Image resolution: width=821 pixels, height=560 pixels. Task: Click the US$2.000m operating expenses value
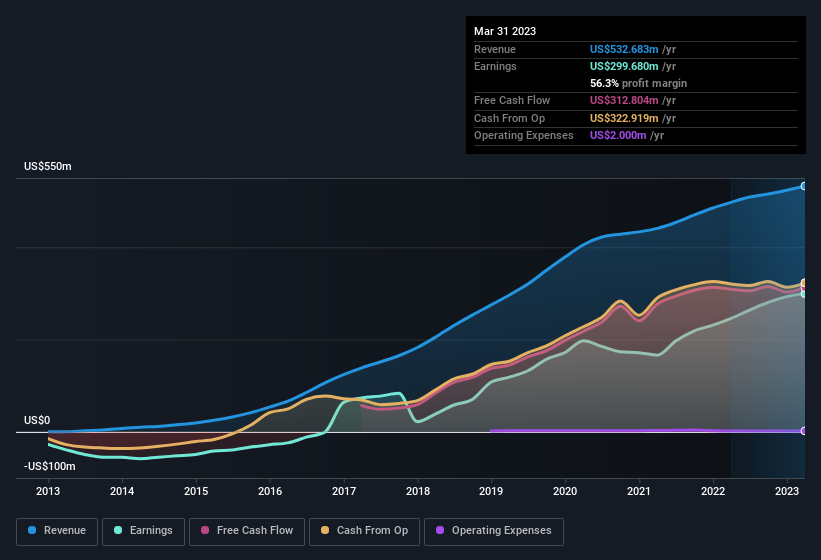coord(618,136)
